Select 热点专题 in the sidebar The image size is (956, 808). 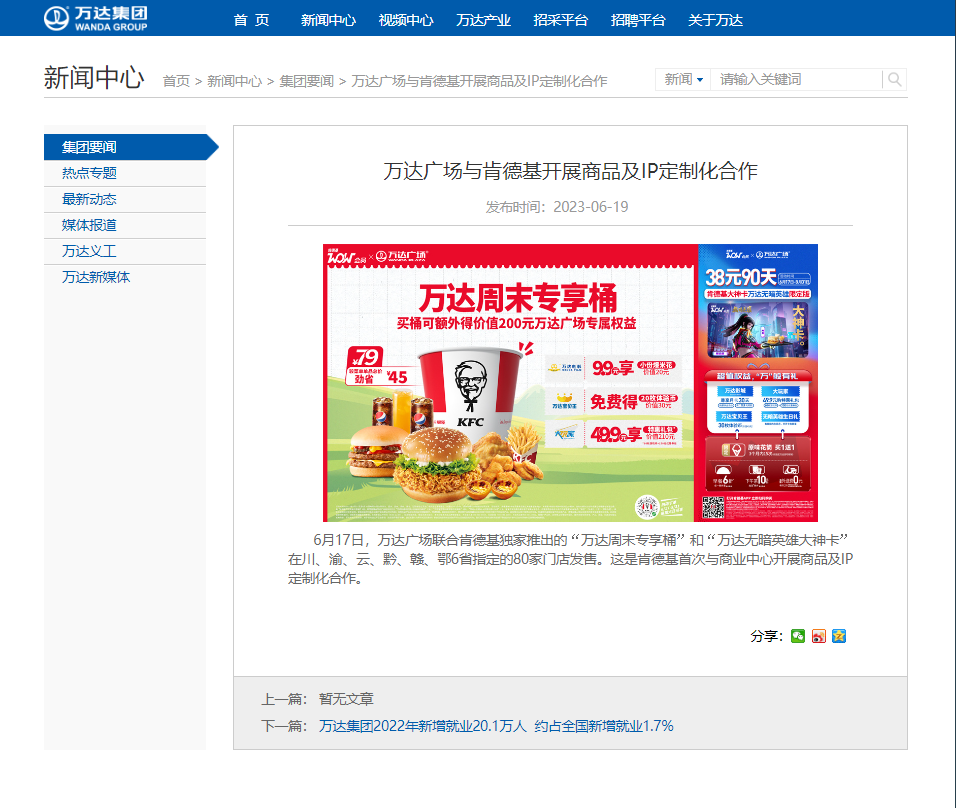pos(125,173)
